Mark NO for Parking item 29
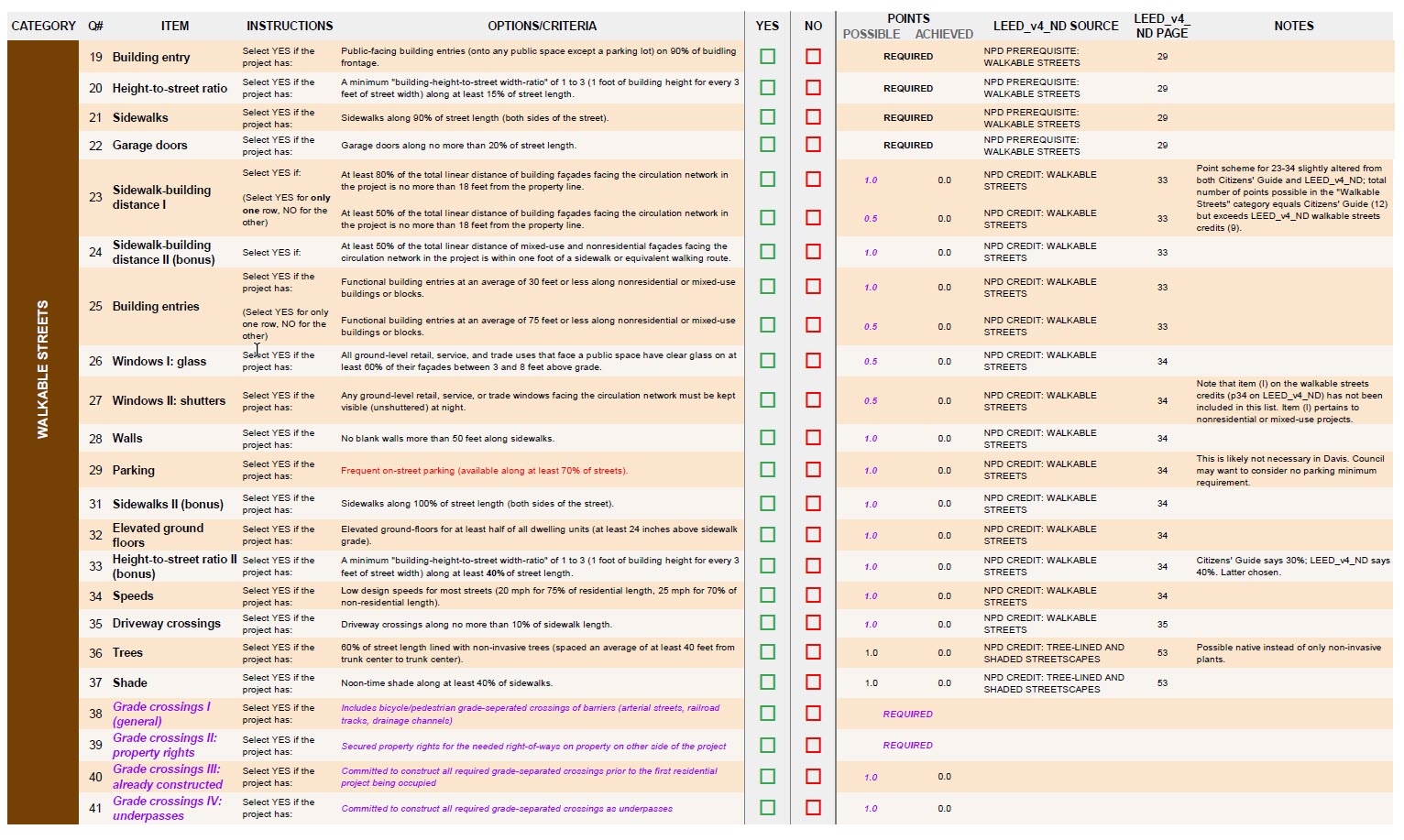This screenshot has height=840, width=1404. pos(813,470)
